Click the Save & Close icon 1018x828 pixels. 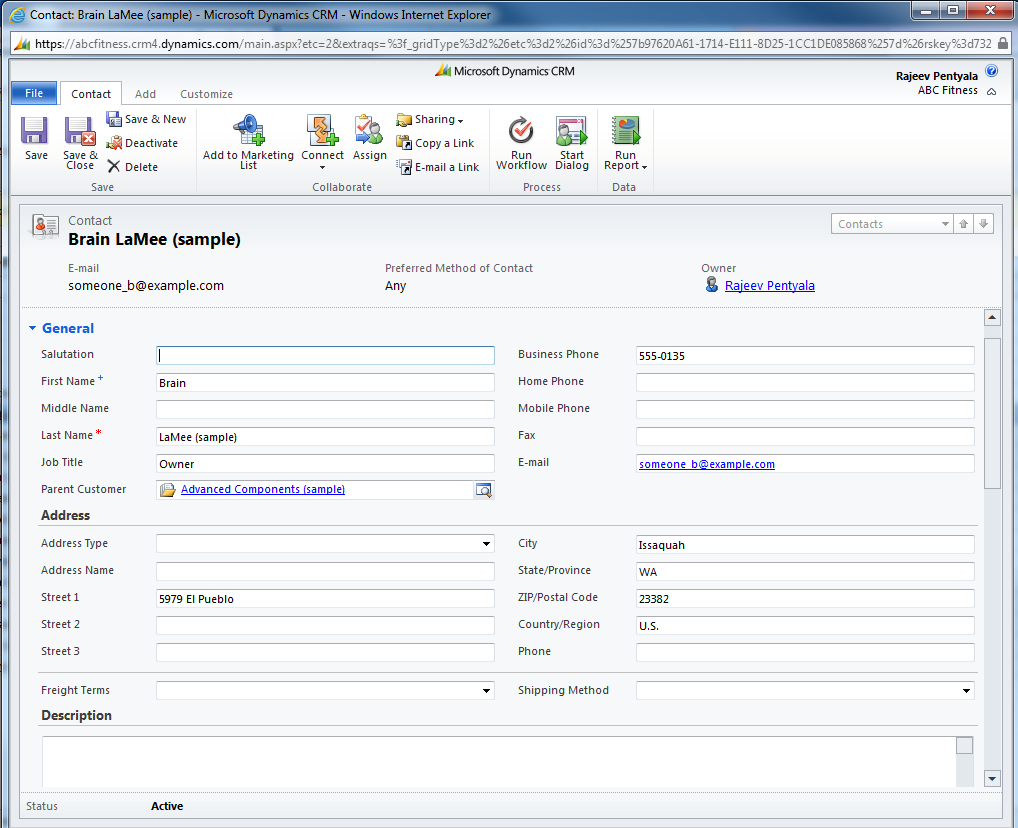[80, 132]
